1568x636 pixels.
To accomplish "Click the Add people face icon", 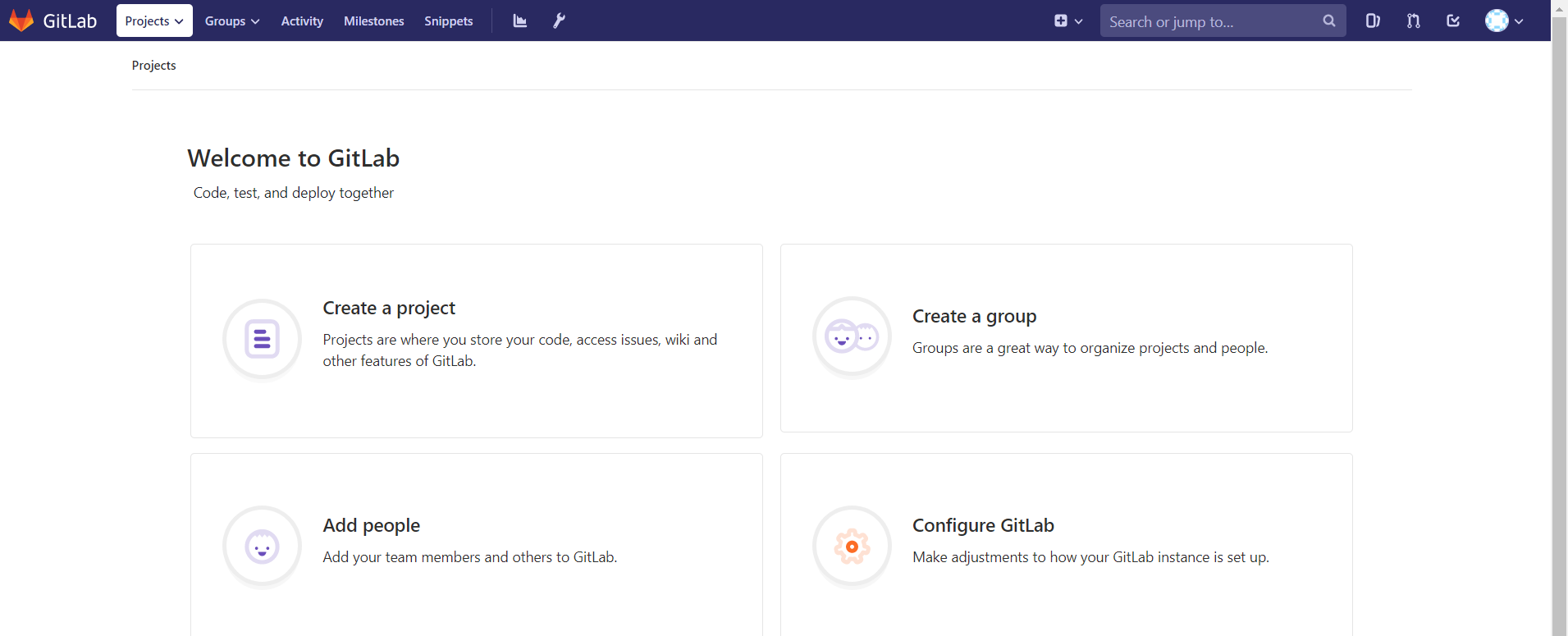I will click(x=263, y=546).
